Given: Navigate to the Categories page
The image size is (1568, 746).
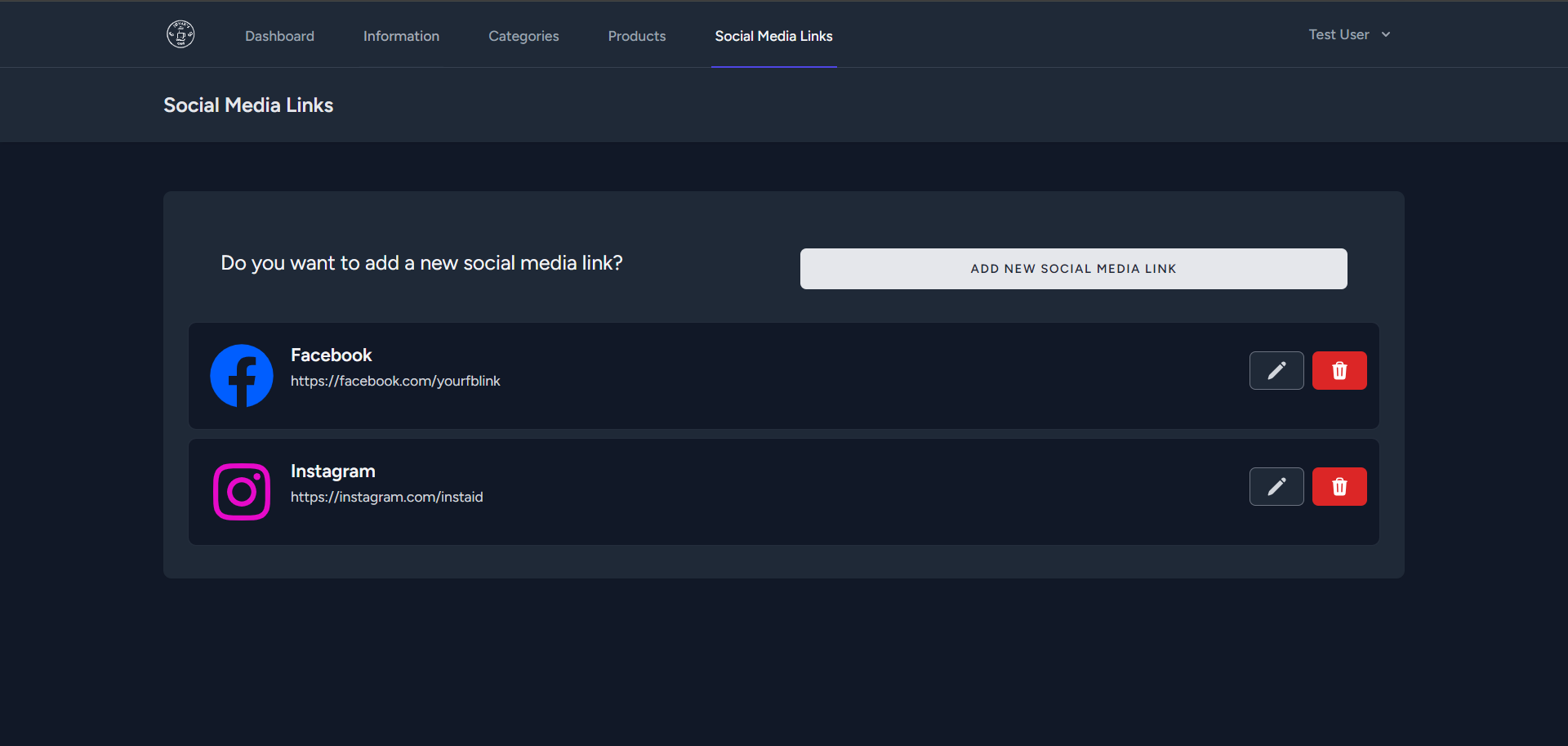Looking at the screenshot, I should click(523, 36).
